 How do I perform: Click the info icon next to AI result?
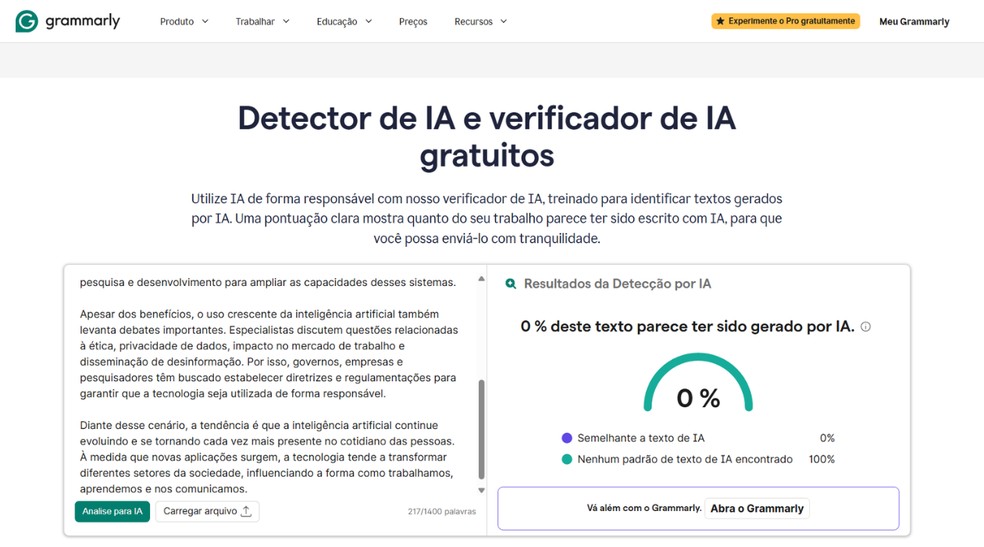[865, 327]
